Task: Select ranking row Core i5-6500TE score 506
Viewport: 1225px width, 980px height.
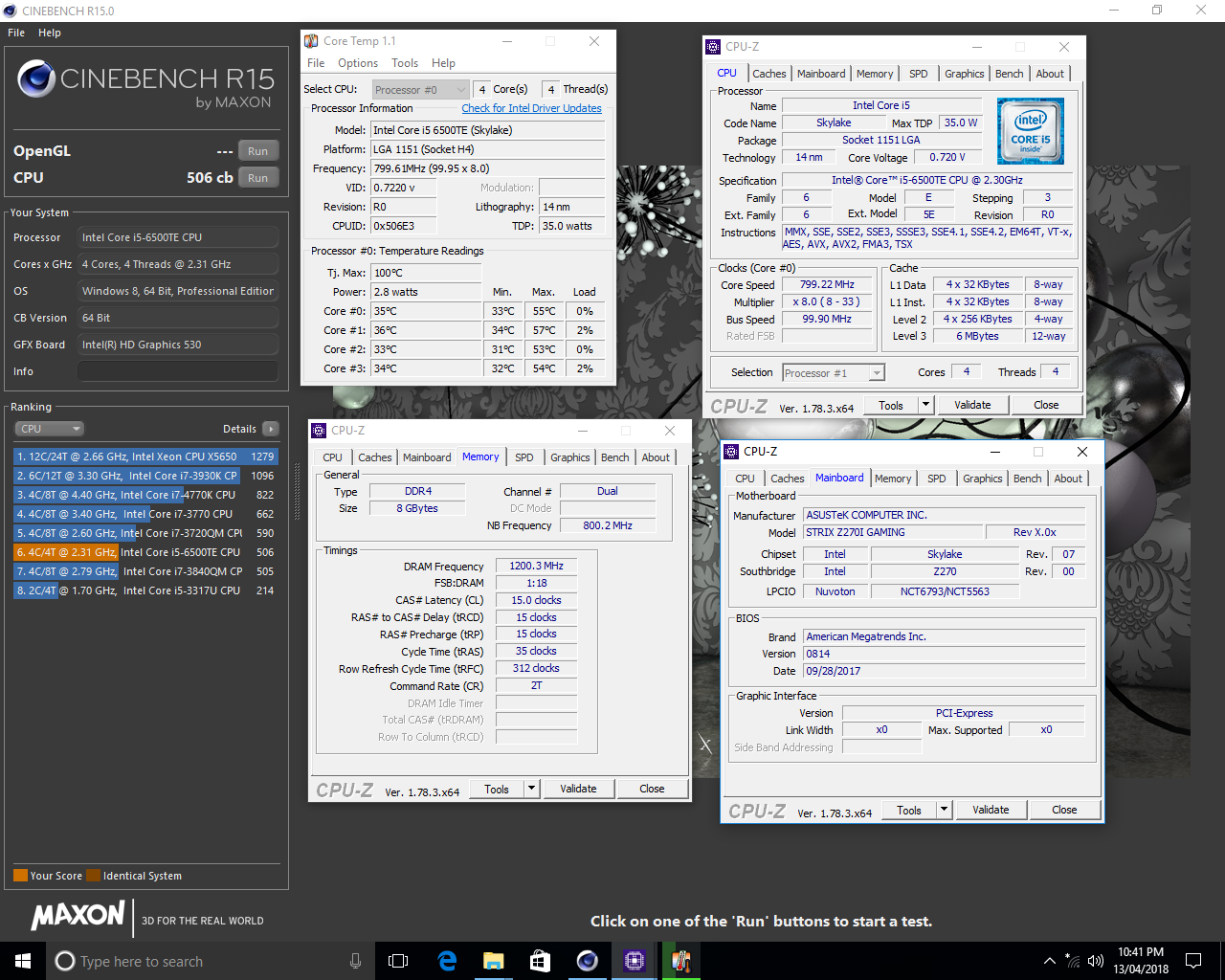Action: pos(145,552)
